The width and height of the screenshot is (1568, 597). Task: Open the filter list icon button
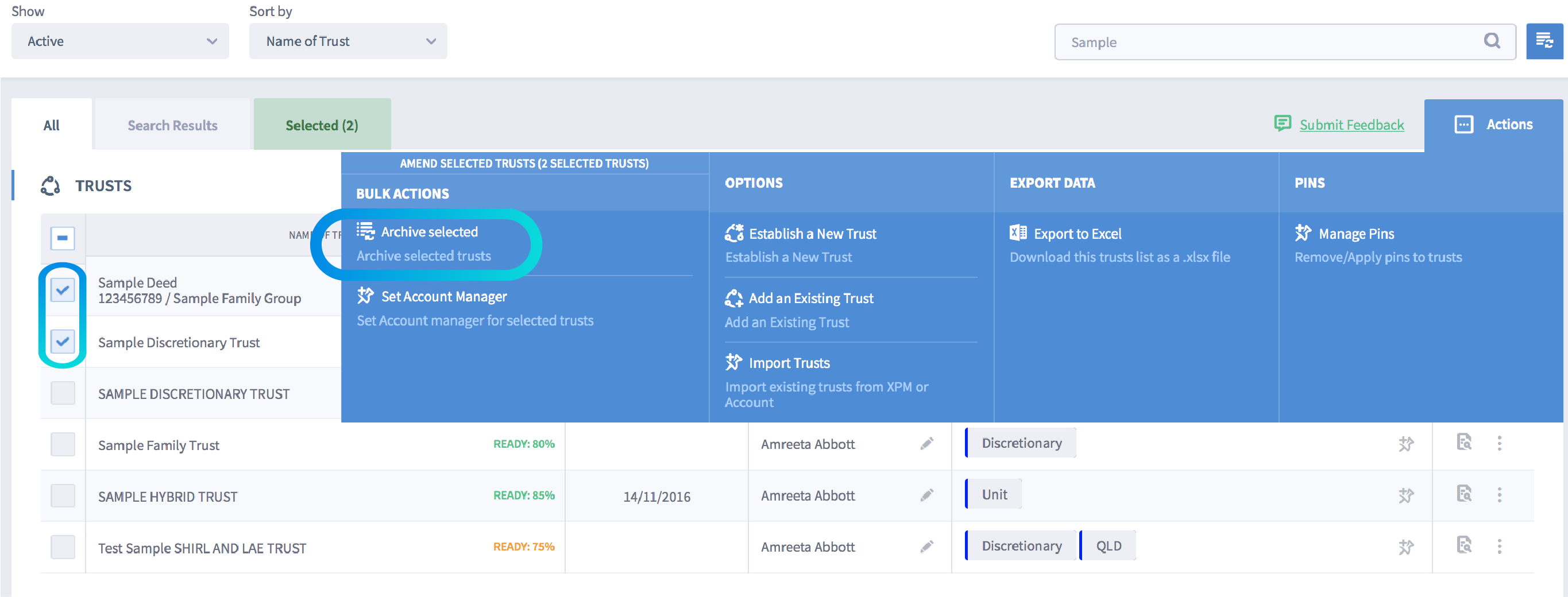point(1544,41)
